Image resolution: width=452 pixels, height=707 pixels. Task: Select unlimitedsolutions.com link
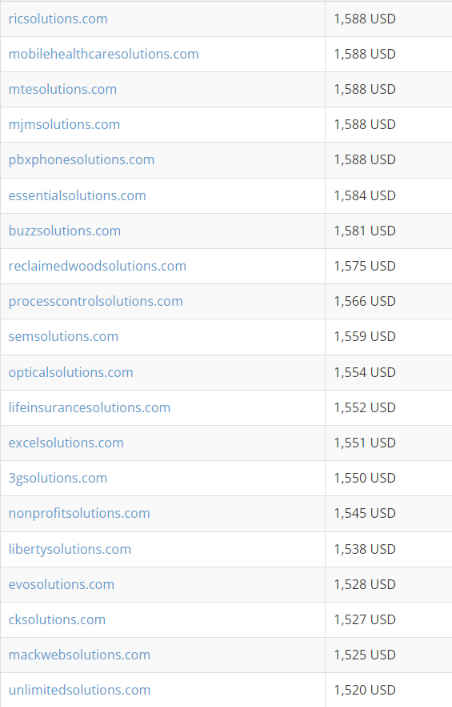(x=79, y=690)
